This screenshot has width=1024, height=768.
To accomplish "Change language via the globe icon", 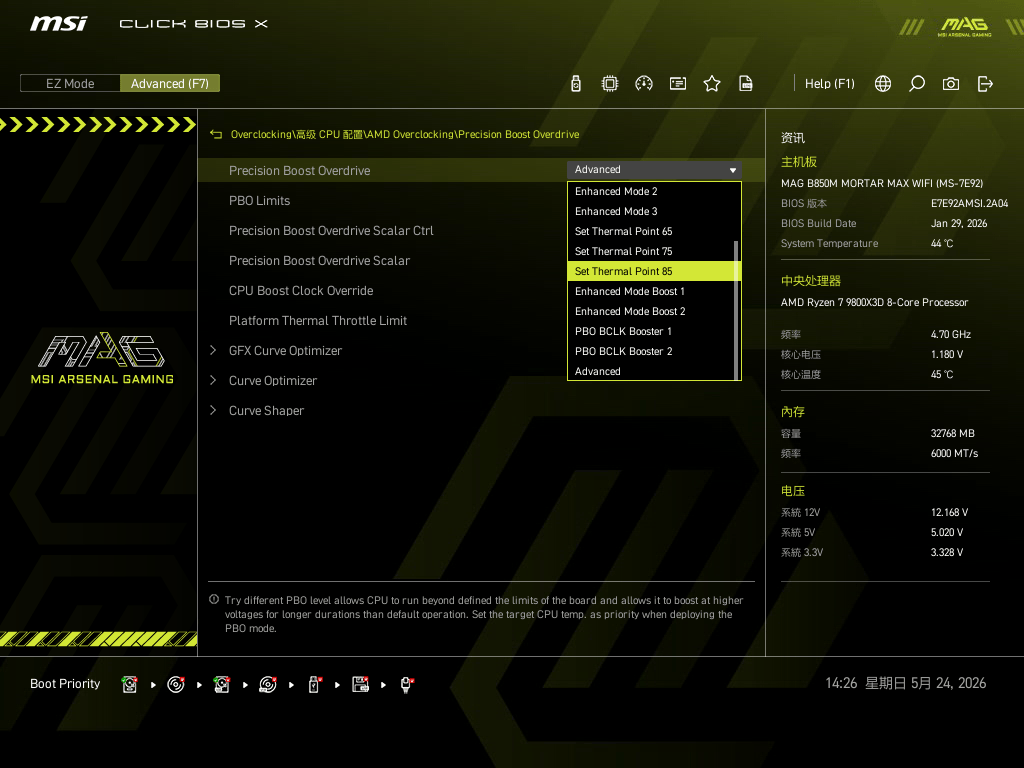I will pos(883,84).
